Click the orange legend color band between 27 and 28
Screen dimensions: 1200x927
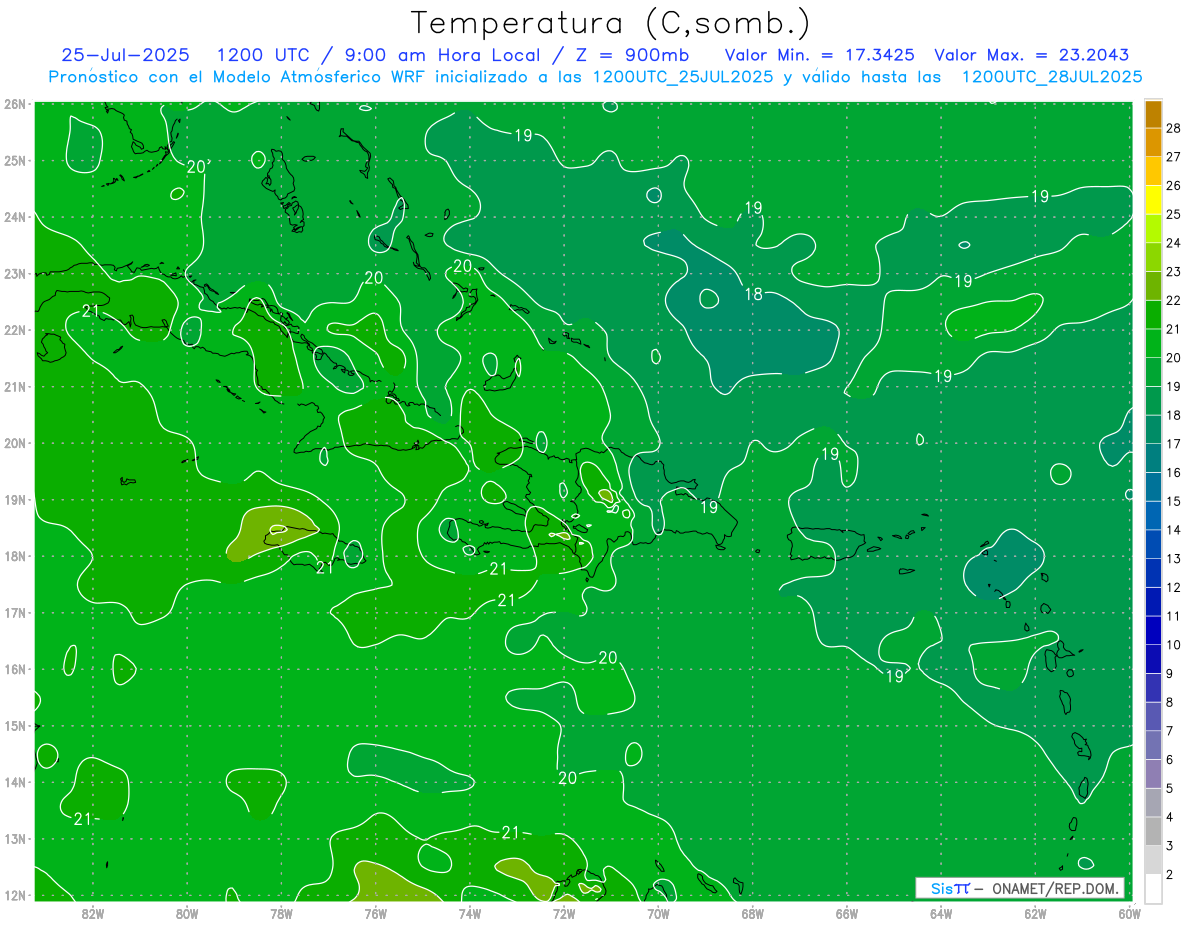click(1153, 142)
